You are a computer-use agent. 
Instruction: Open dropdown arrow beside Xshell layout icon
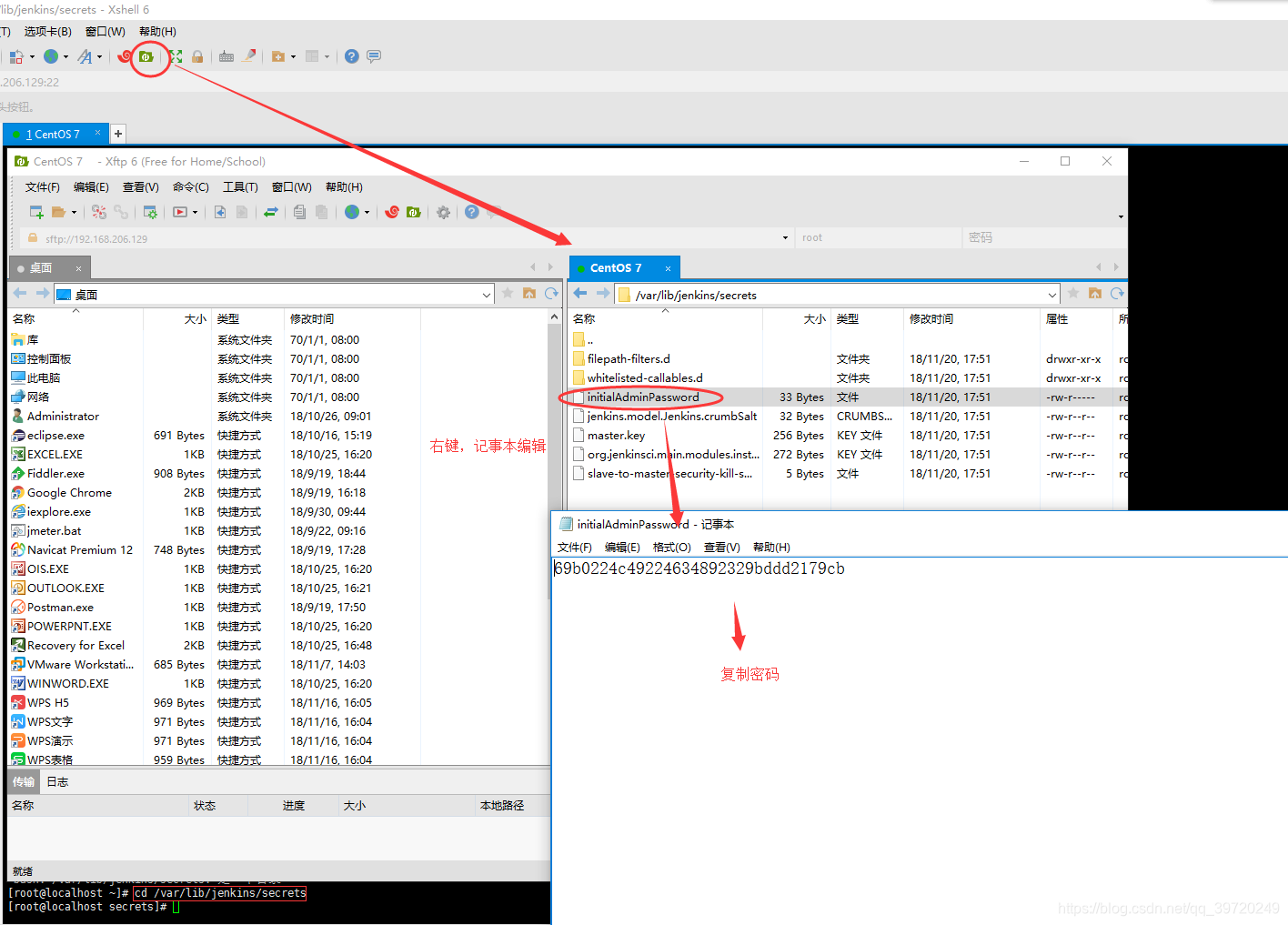pos(327,57)
